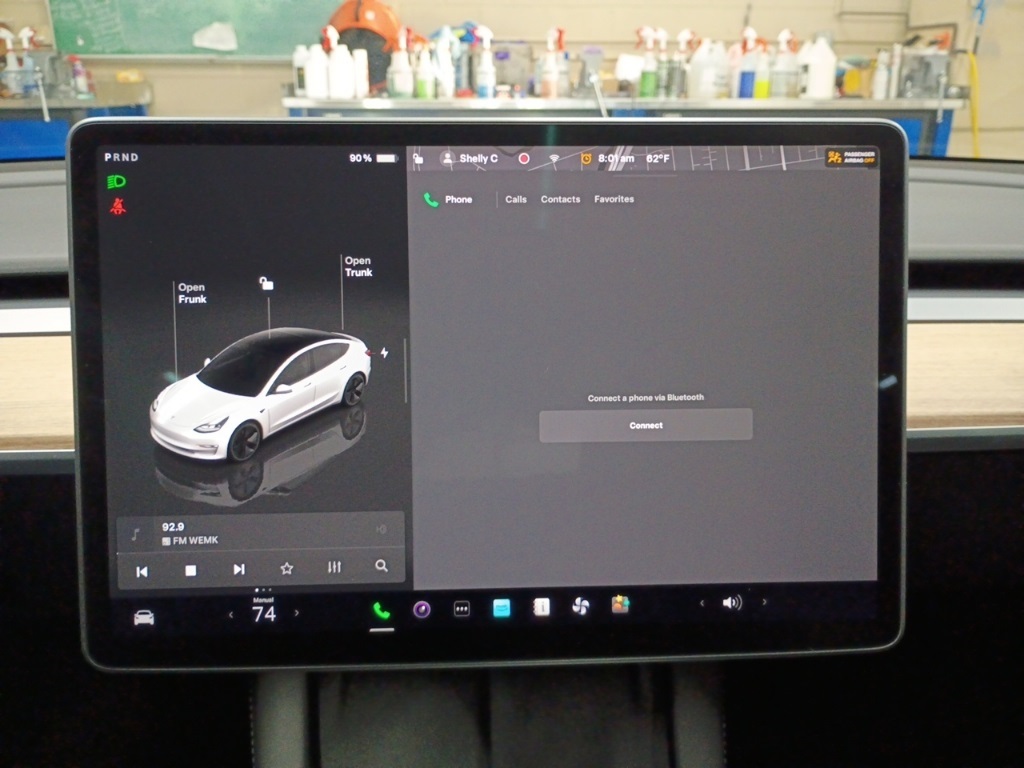
Task: Favorite the 92.9 FM station with star
Action: point(287,568)
